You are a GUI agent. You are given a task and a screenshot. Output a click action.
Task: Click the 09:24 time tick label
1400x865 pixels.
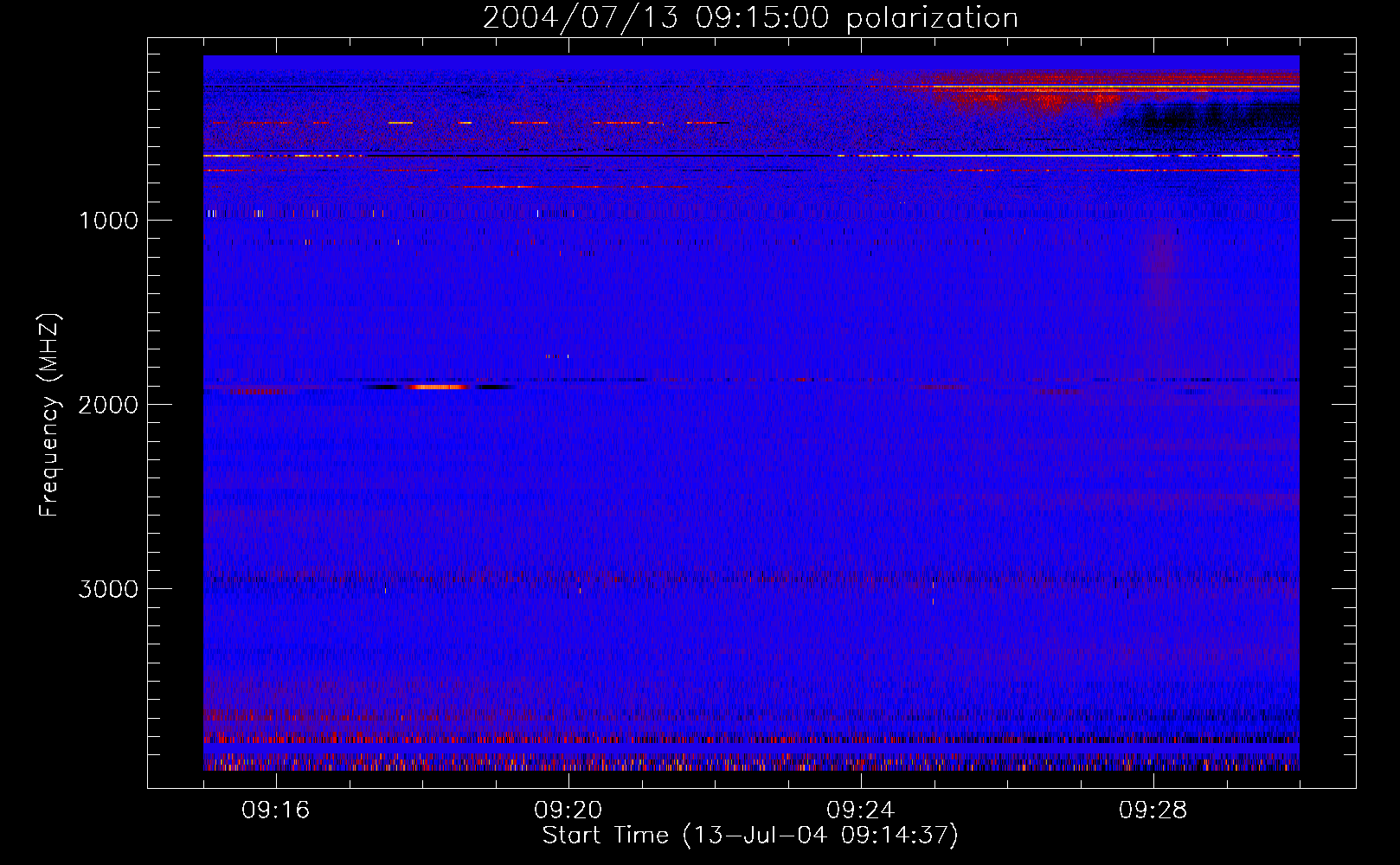(861, 811)
